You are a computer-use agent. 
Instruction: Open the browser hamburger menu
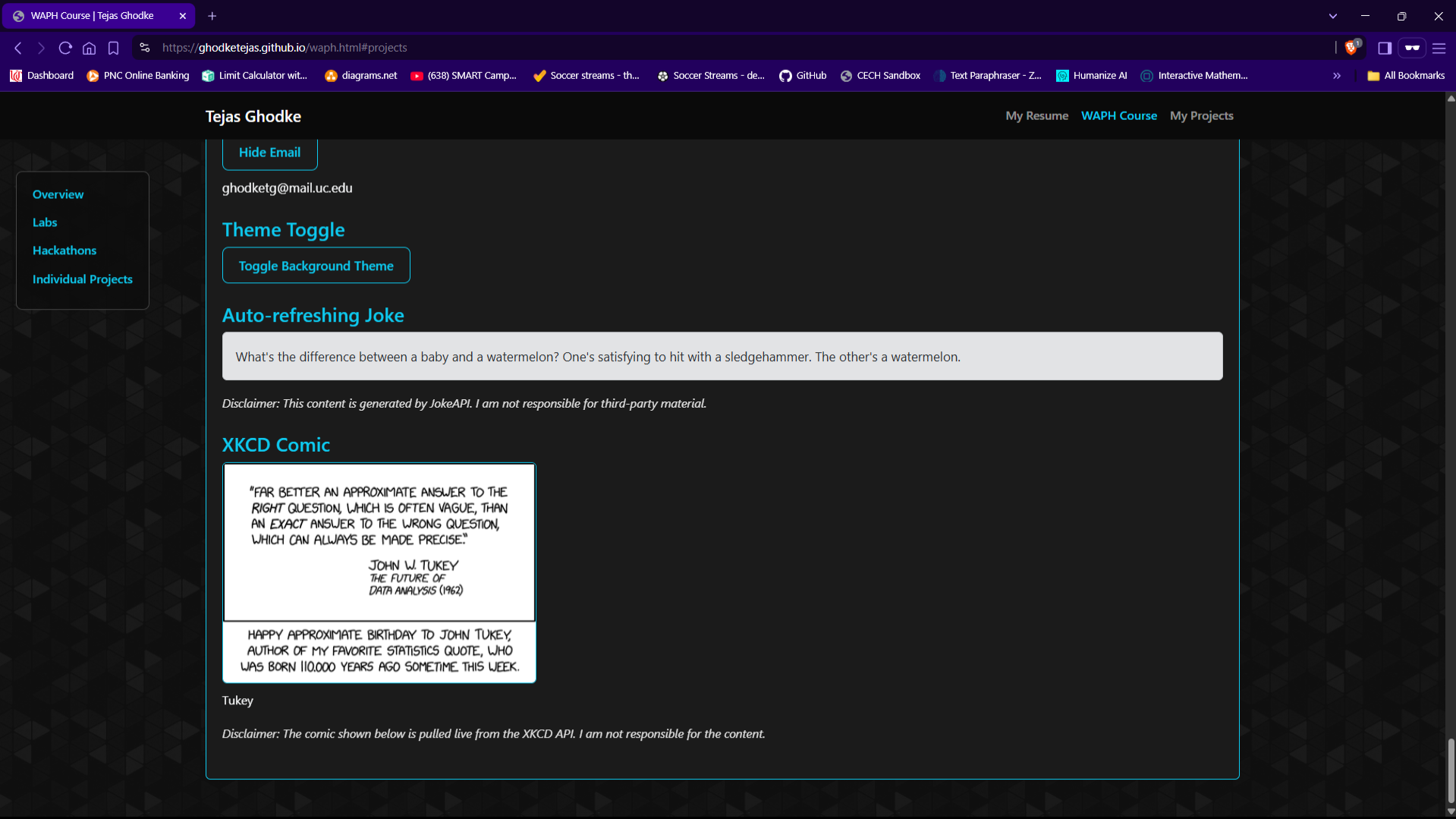point(1439,48)
